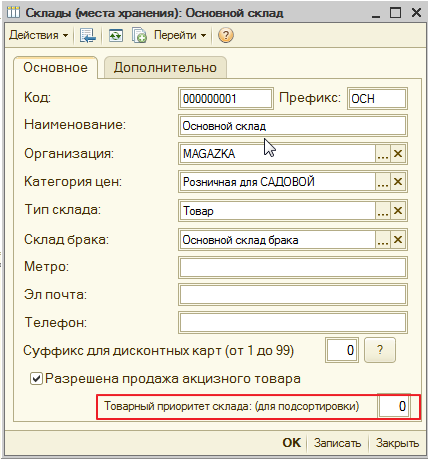Save using the Записать button

(x=337, y=443)
